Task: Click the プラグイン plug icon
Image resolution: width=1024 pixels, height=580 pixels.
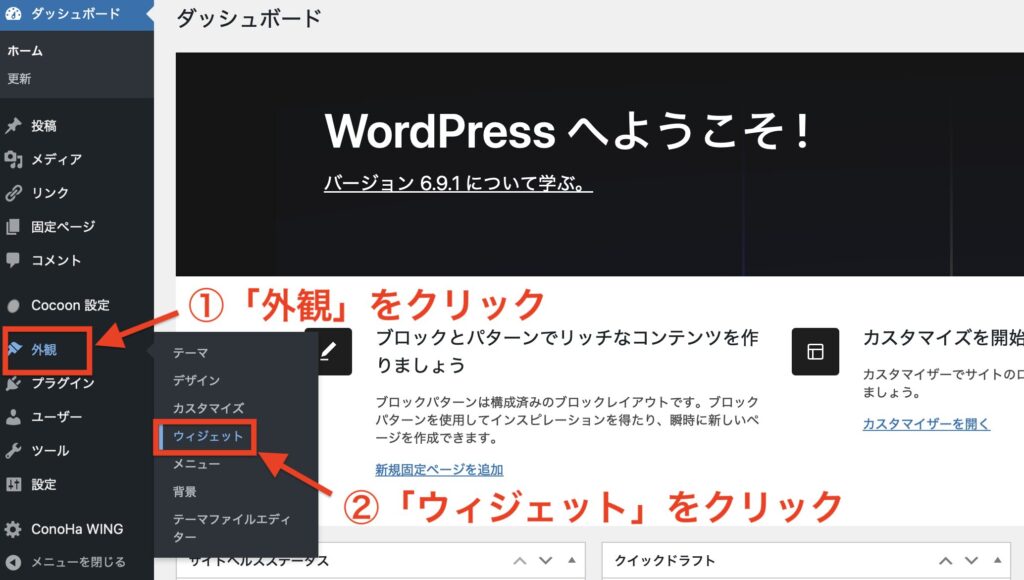Action: coord(14,383)
